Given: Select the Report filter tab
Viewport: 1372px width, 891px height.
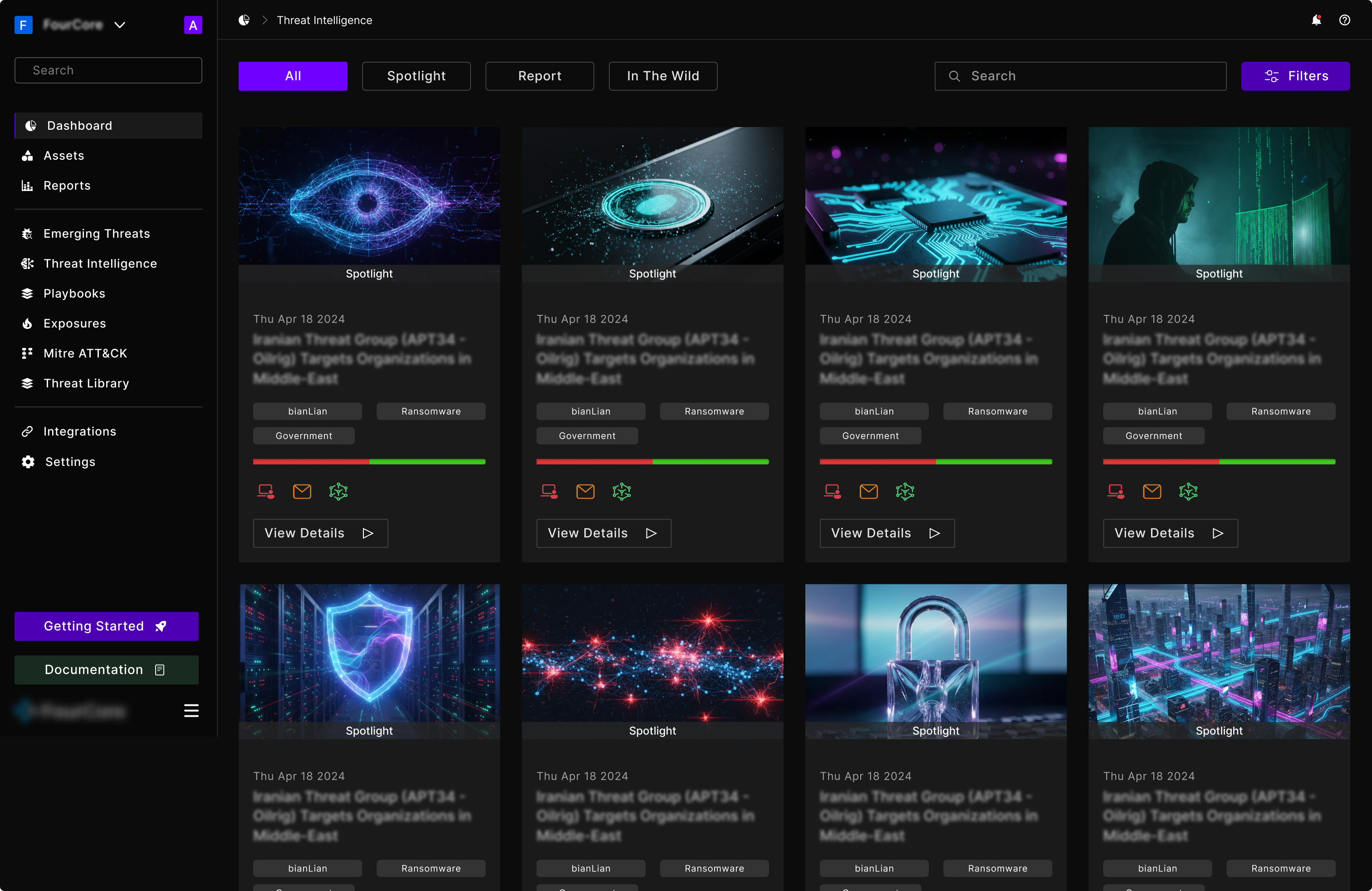Looking at the screenshot, I should click(x=539, y=76).
